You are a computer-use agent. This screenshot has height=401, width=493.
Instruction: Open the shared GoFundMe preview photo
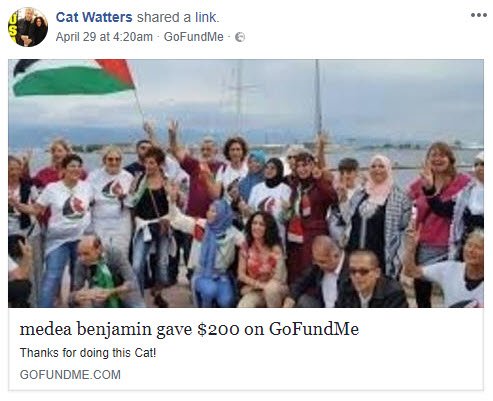246,183
